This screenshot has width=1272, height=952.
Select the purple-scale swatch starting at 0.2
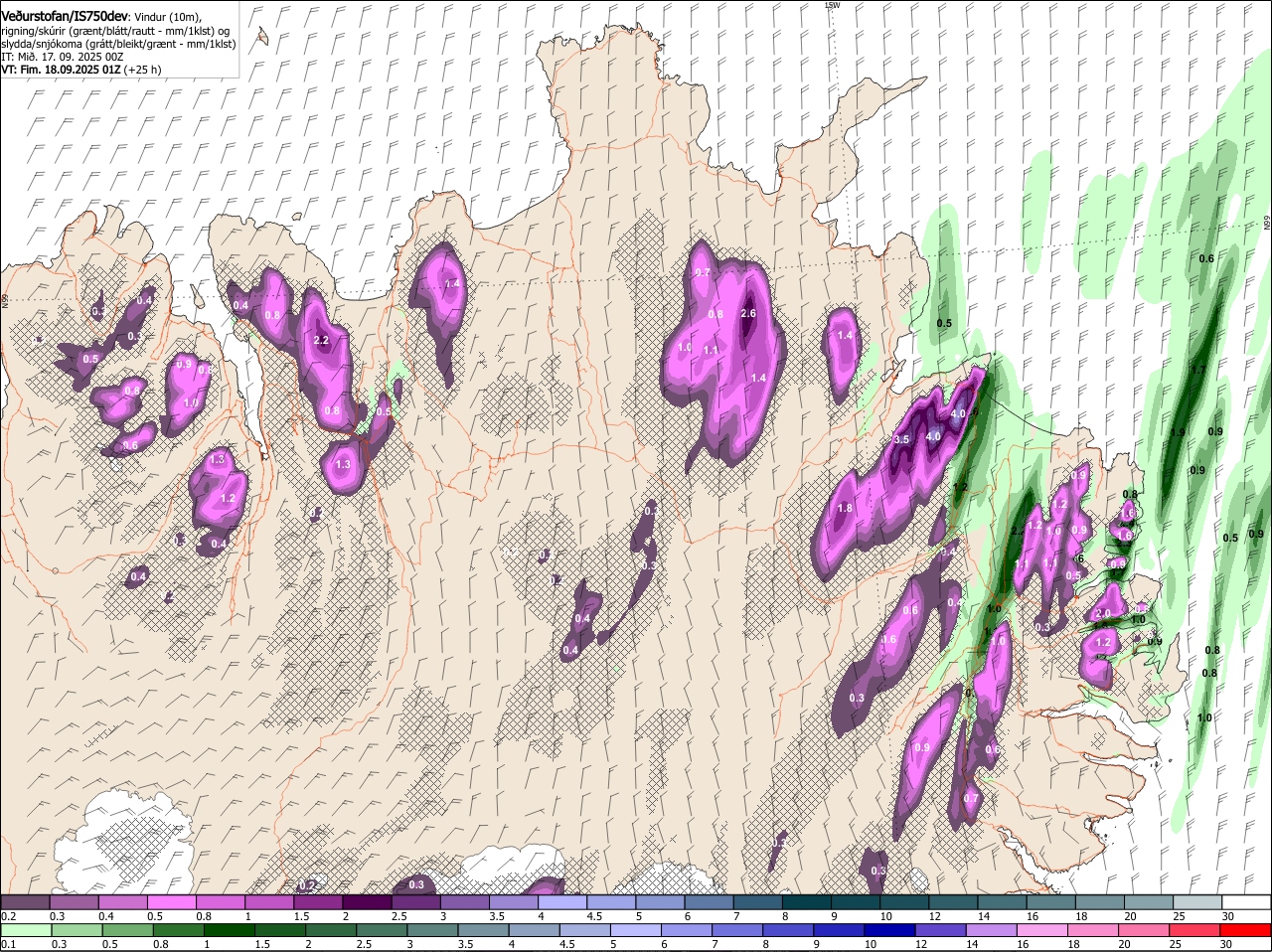coord(25,901)
